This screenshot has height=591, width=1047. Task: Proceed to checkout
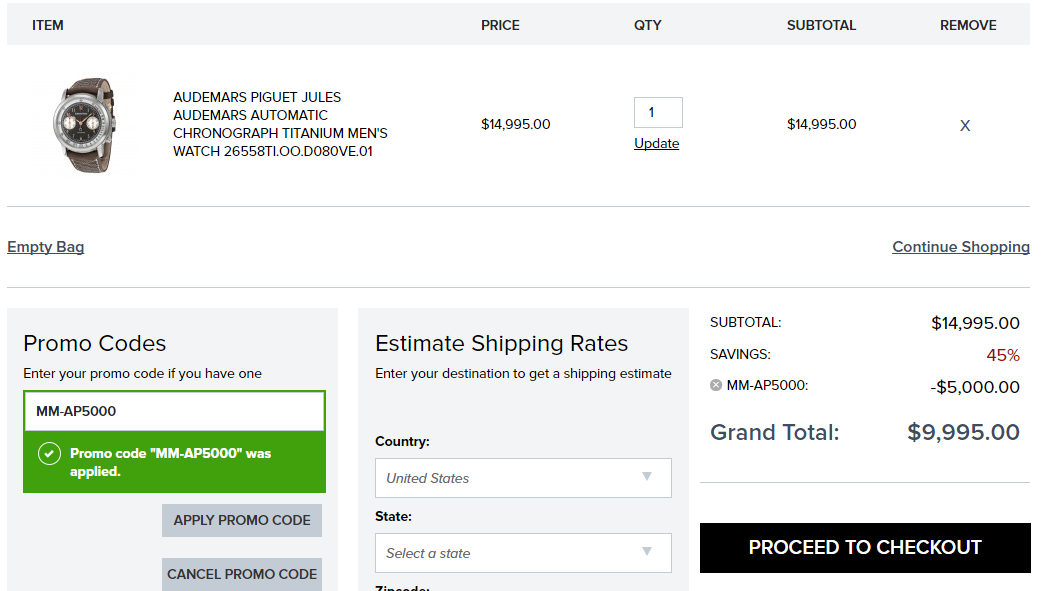[865, 548]
